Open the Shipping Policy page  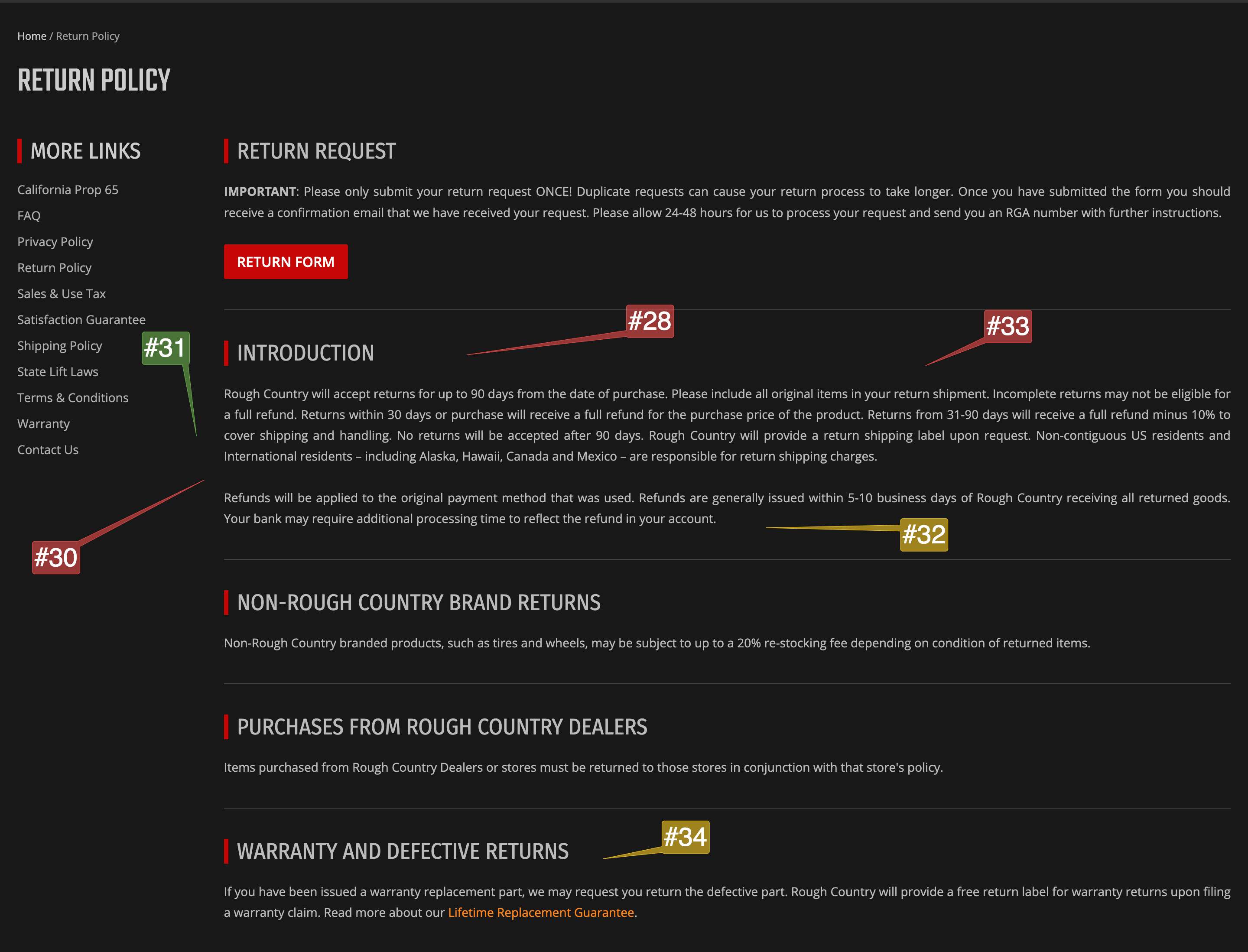click(59, 345)
